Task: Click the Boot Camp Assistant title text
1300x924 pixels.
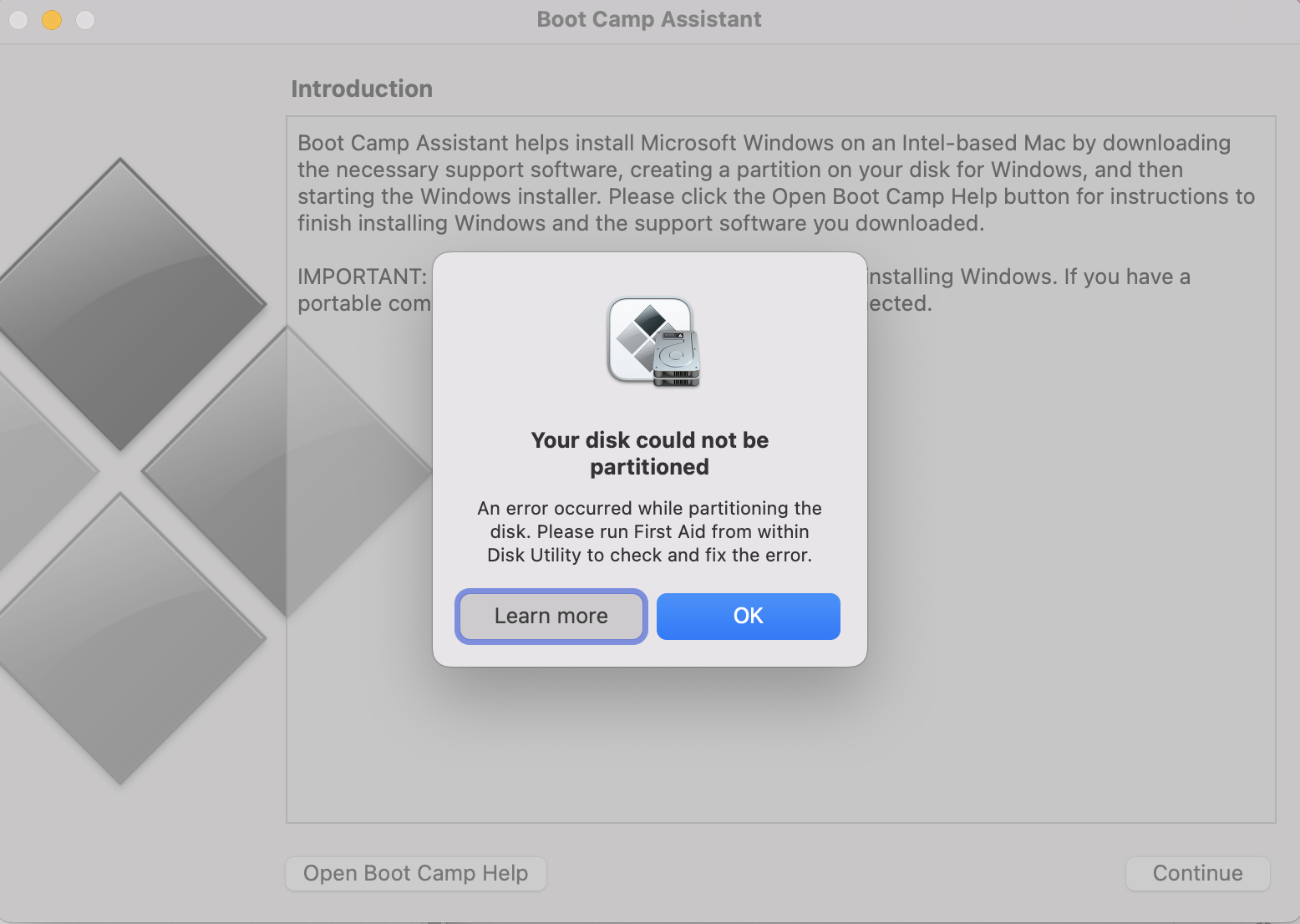Action: click(649, 18)
